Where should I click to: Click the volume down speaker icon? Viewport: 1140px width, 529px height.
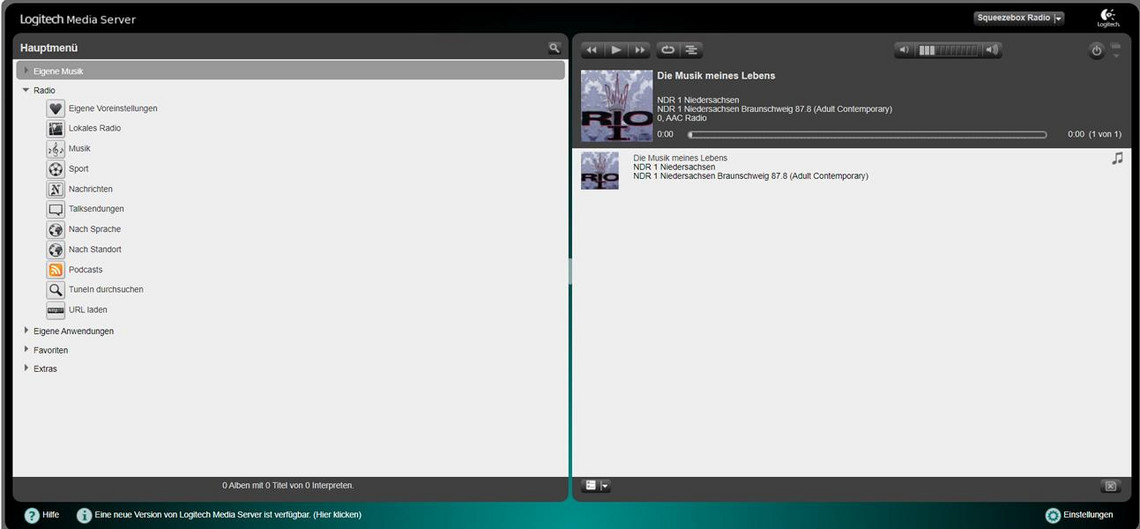coord(904,50)
